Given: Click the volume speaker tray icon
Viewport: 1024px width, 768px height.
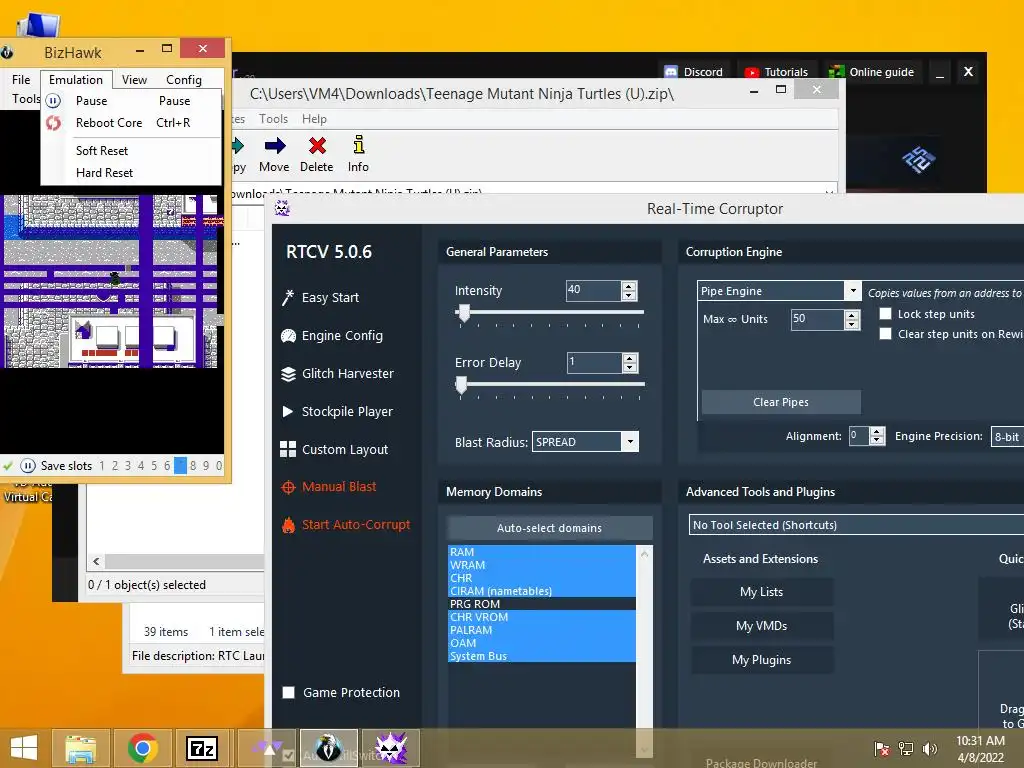Looking at the screenshot, I should point(929,748).
